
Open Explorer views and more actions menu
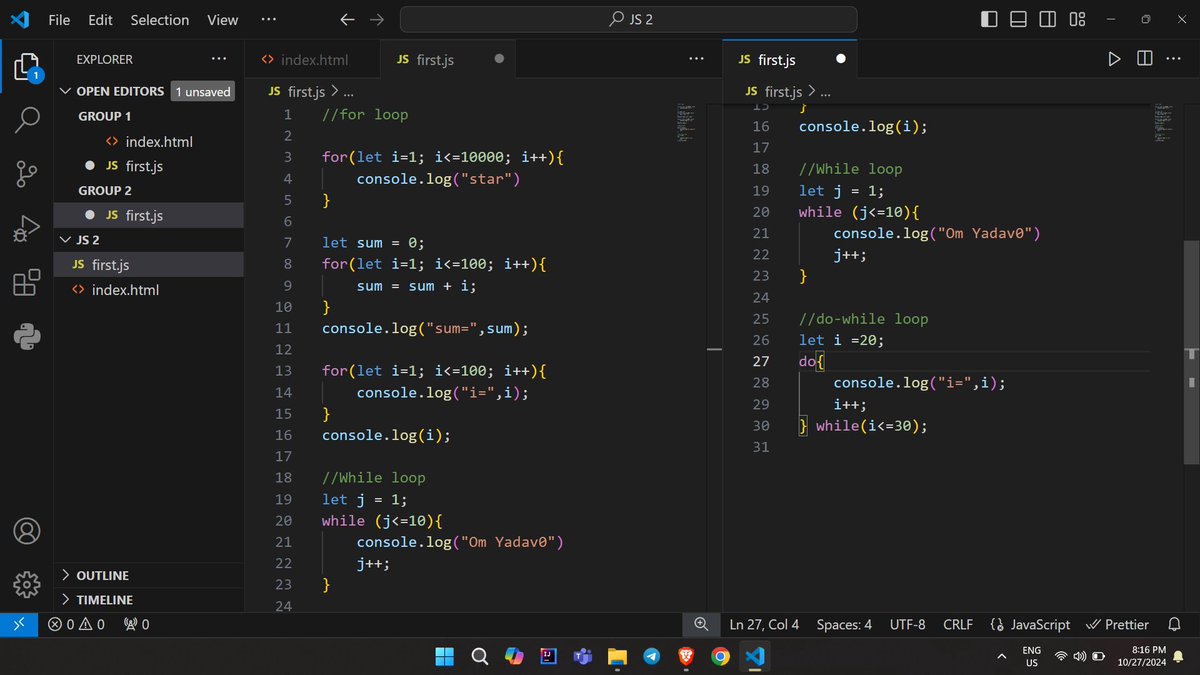pyautogui.click(x=219, y=59)
